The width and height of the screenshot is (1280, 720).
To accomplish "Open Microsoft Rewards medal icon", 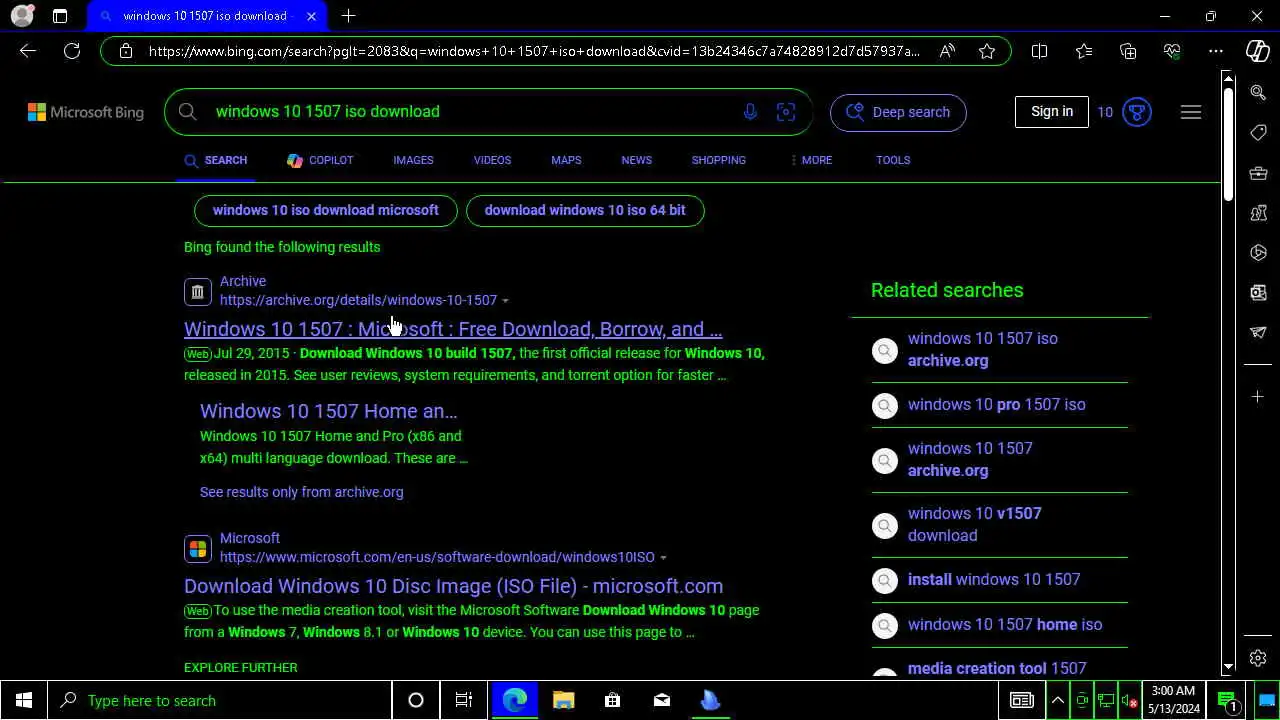I will pyautogui.click(x=1137, y=112).
